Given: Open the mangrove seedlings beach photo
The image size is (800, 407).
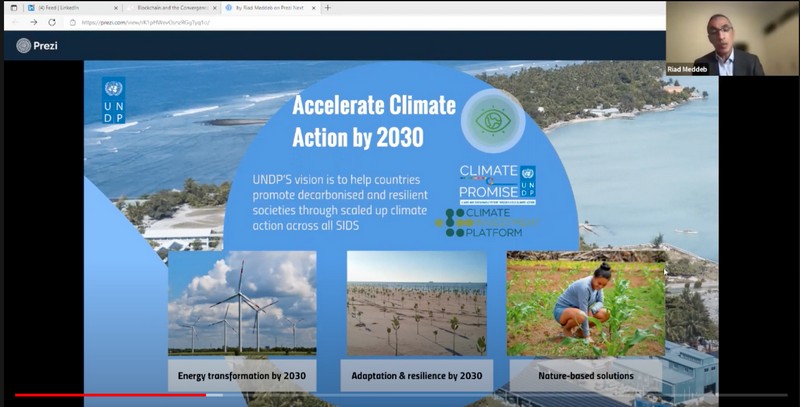Looking at the screenshot, I should click(417, 303).
